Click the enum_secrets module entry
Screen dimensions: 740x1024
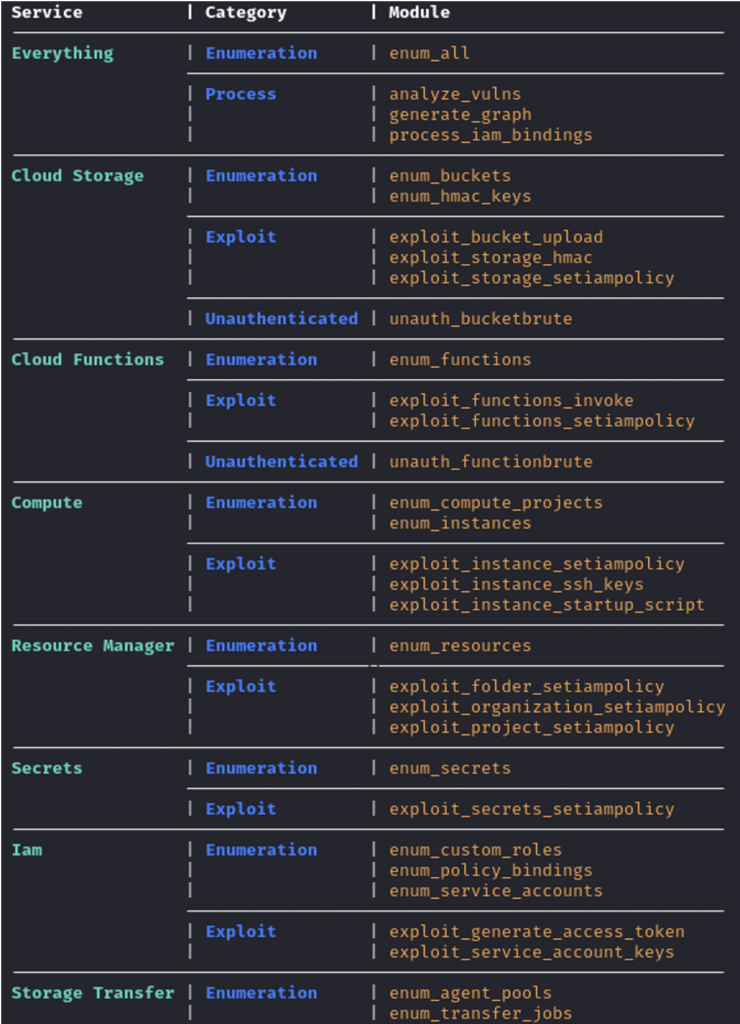(x=450, y=768)
